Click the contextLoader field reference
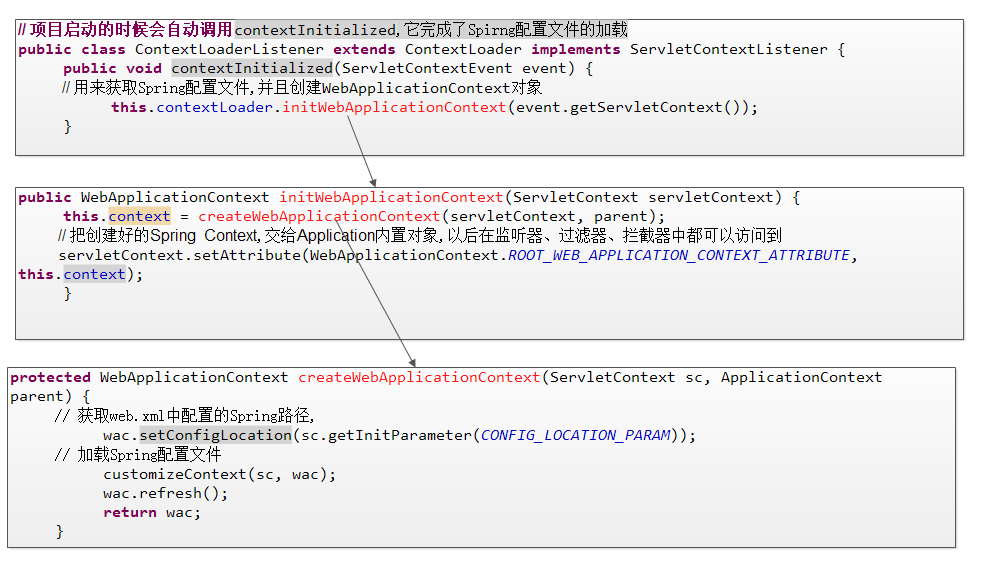 214,107
